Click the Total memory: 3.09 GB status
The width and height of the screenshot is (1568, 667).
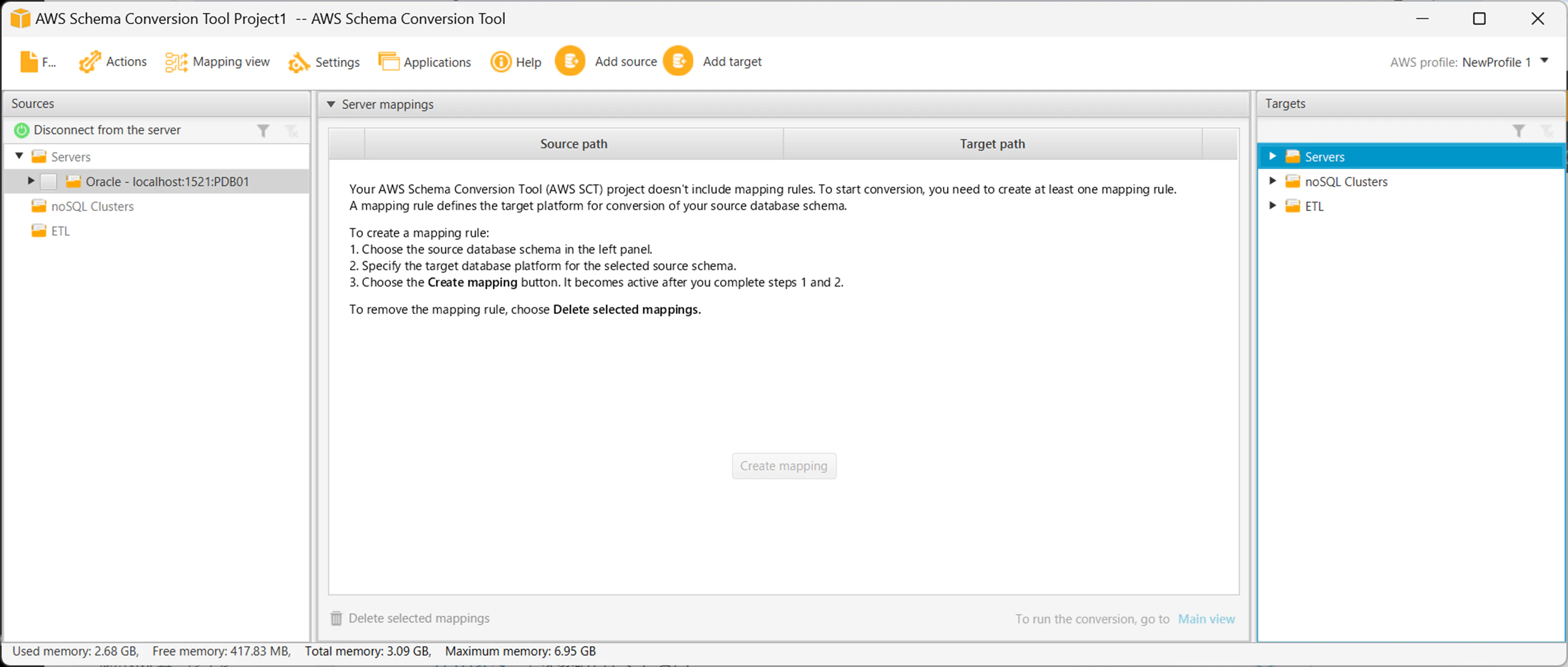368,651
